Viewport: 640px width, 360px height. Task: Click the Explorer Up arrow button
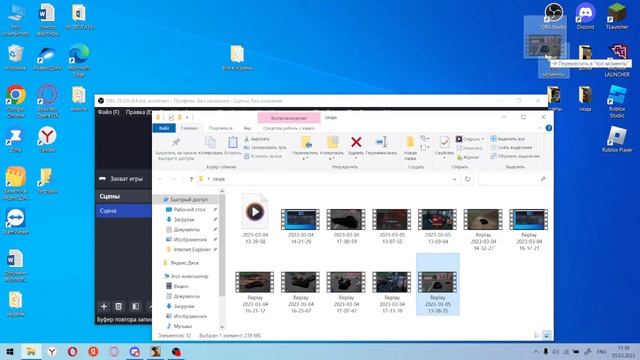tap(191, 179)
